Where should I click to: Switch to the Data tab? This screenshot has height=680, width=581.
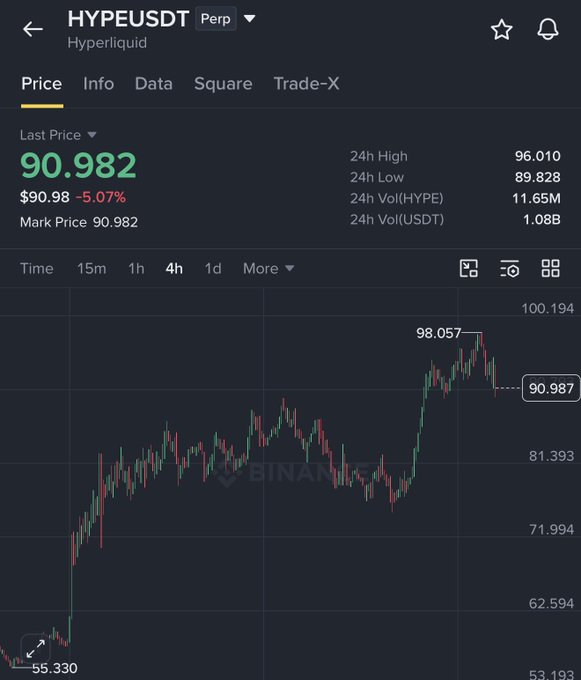pos(153,84)
